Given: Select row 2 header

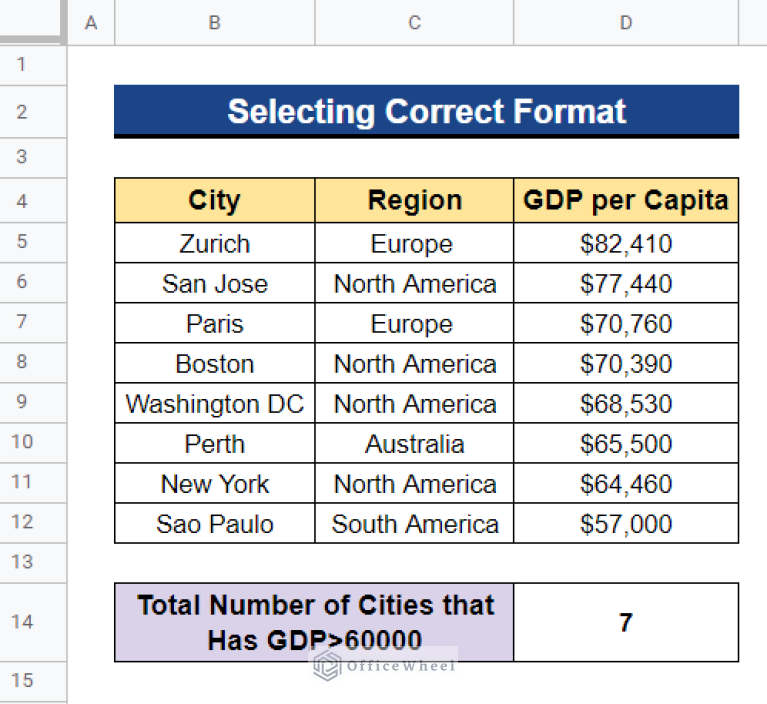Looking at the screenshot, I should pos(33,112).
